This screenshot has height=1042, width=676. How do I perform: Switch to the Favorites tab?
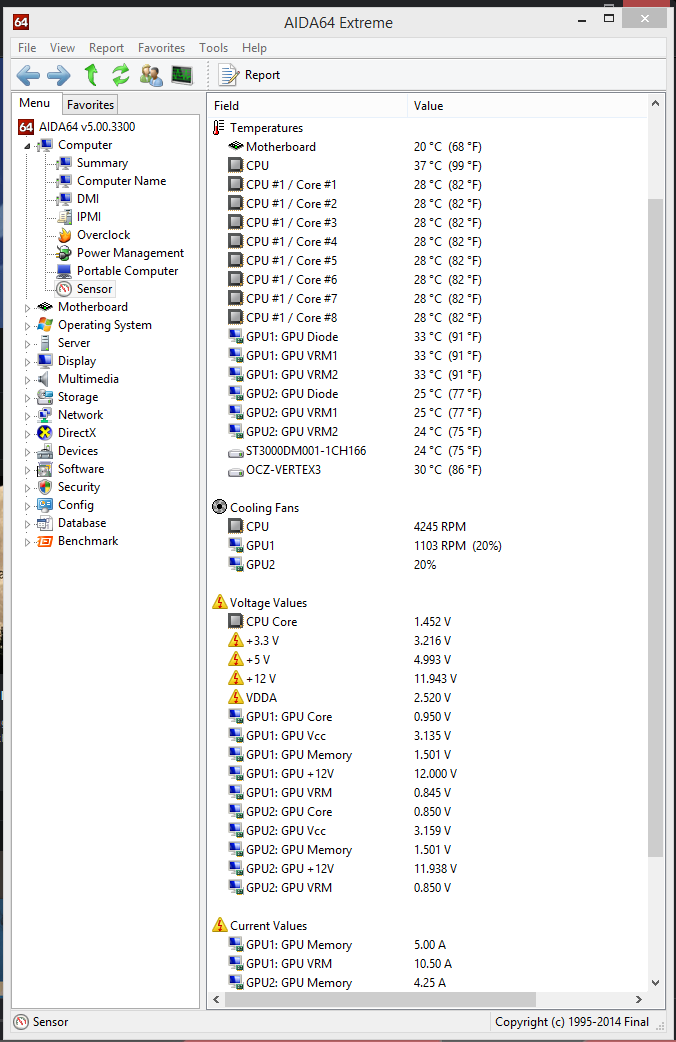pyautogui.click(x=90, y=104)
